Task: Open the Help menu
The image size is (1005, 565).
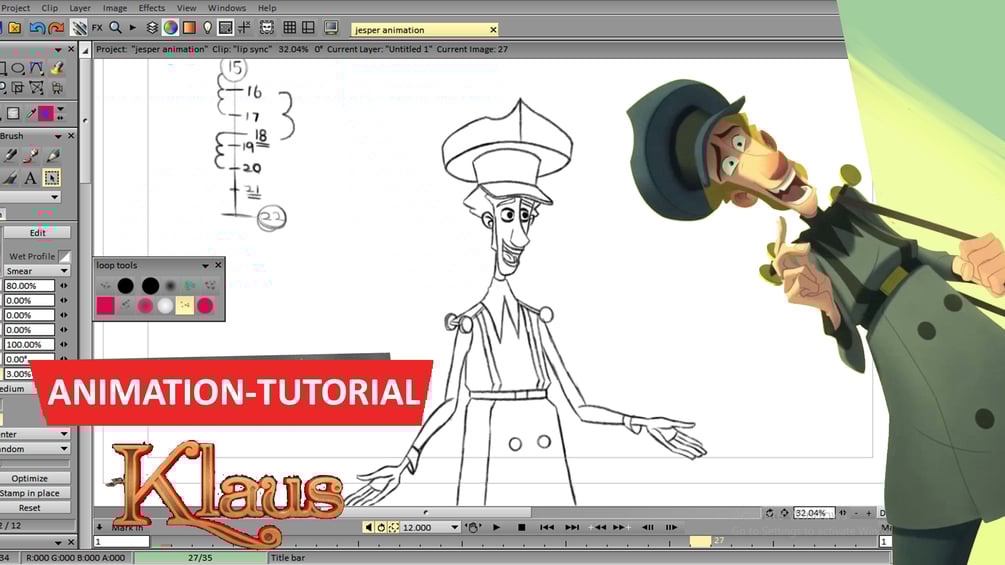Action: coord(267,8)
